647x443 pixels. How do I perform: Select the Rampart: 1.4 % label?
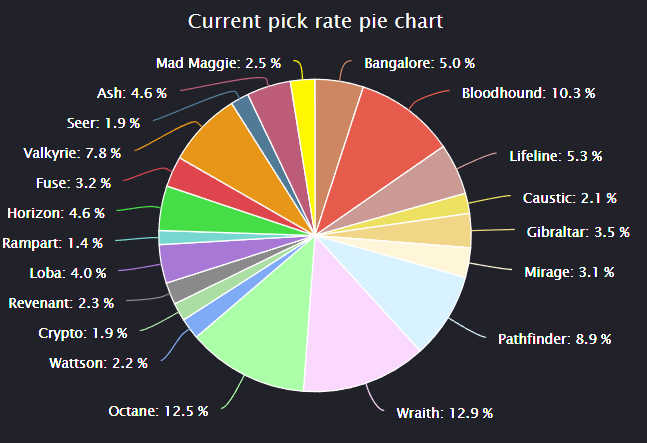[52, 243]
